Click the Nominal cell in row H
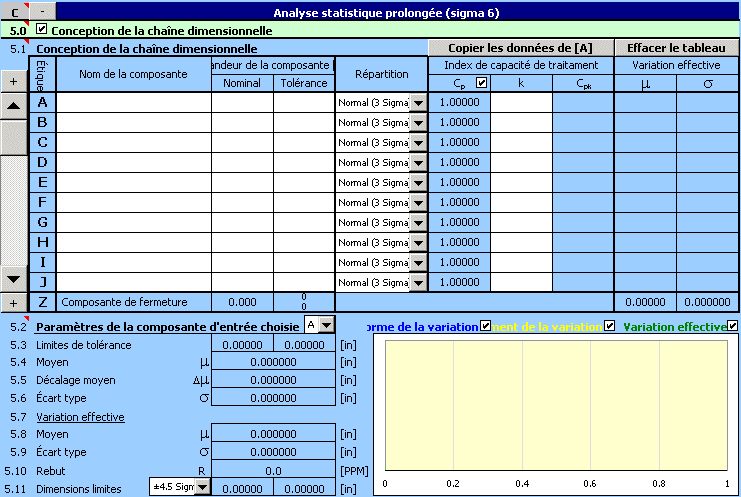The image size is (741, 497). point(242,242)
